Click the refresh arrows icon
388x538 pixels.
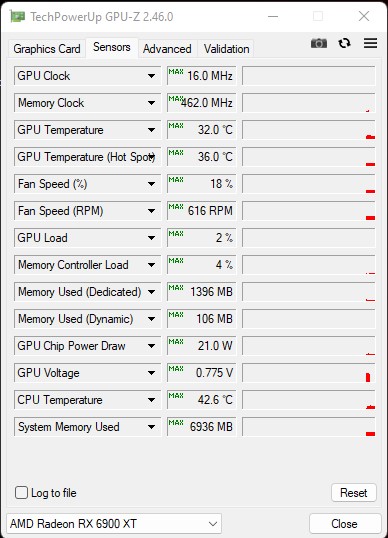344,43
